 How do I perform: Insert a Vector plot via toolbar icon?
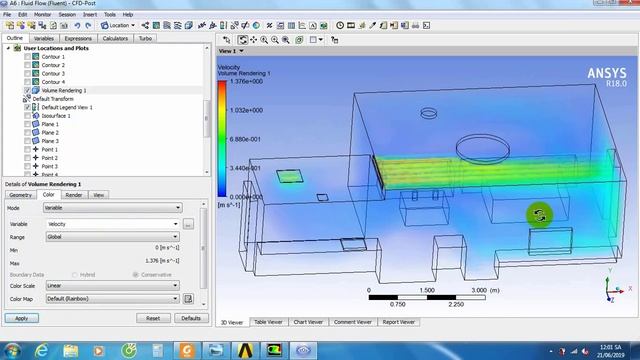click(145, 25)
